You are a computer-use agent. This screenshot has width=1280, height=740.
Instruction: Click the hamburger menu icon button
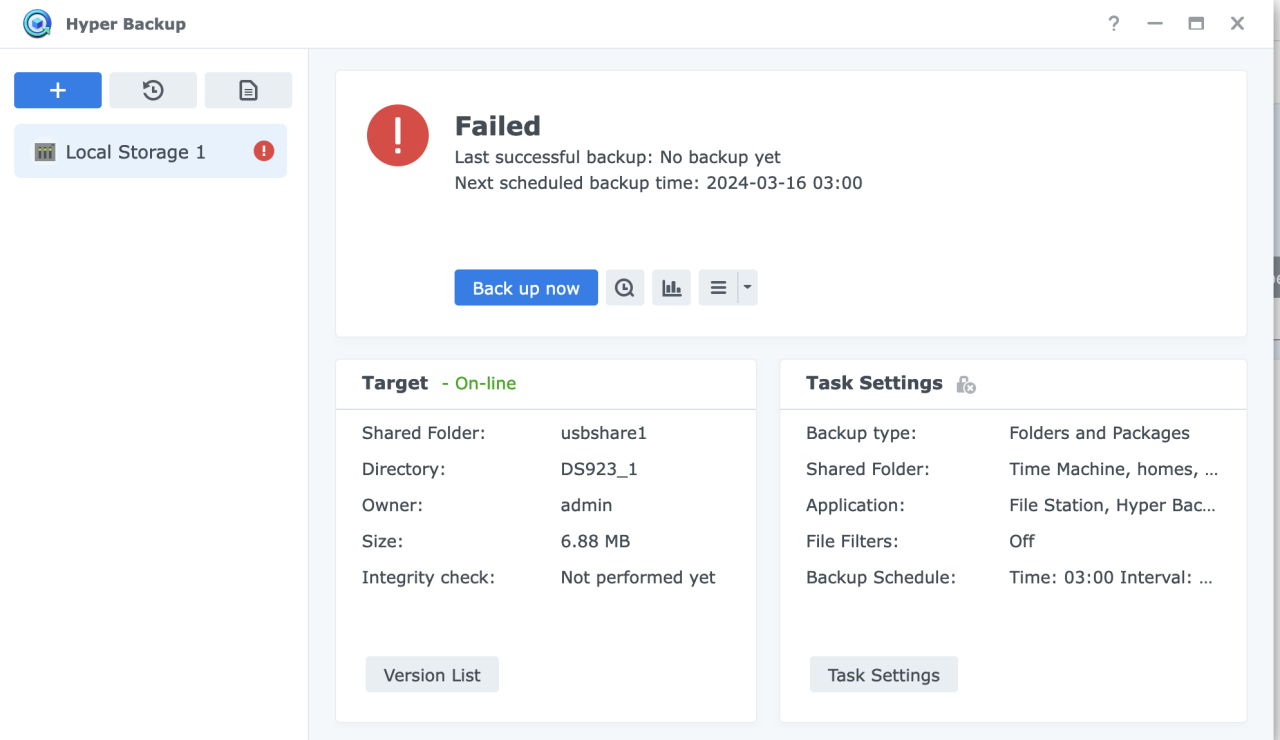pos(718,288)
